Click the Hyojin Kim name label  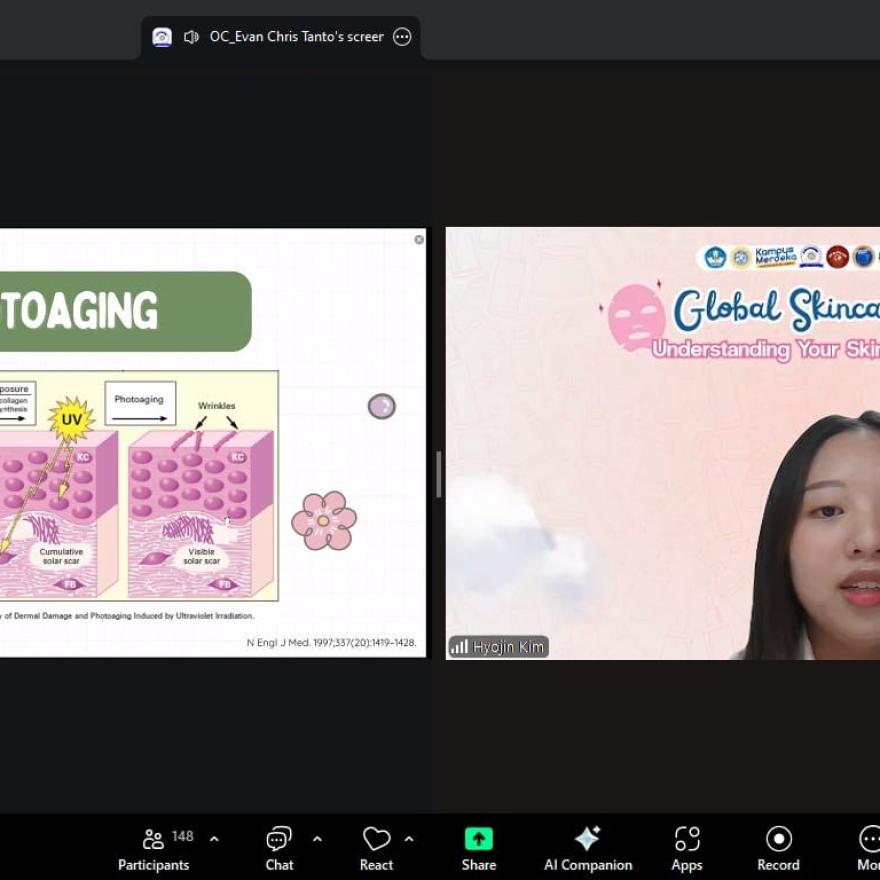[x=509, y=647]
